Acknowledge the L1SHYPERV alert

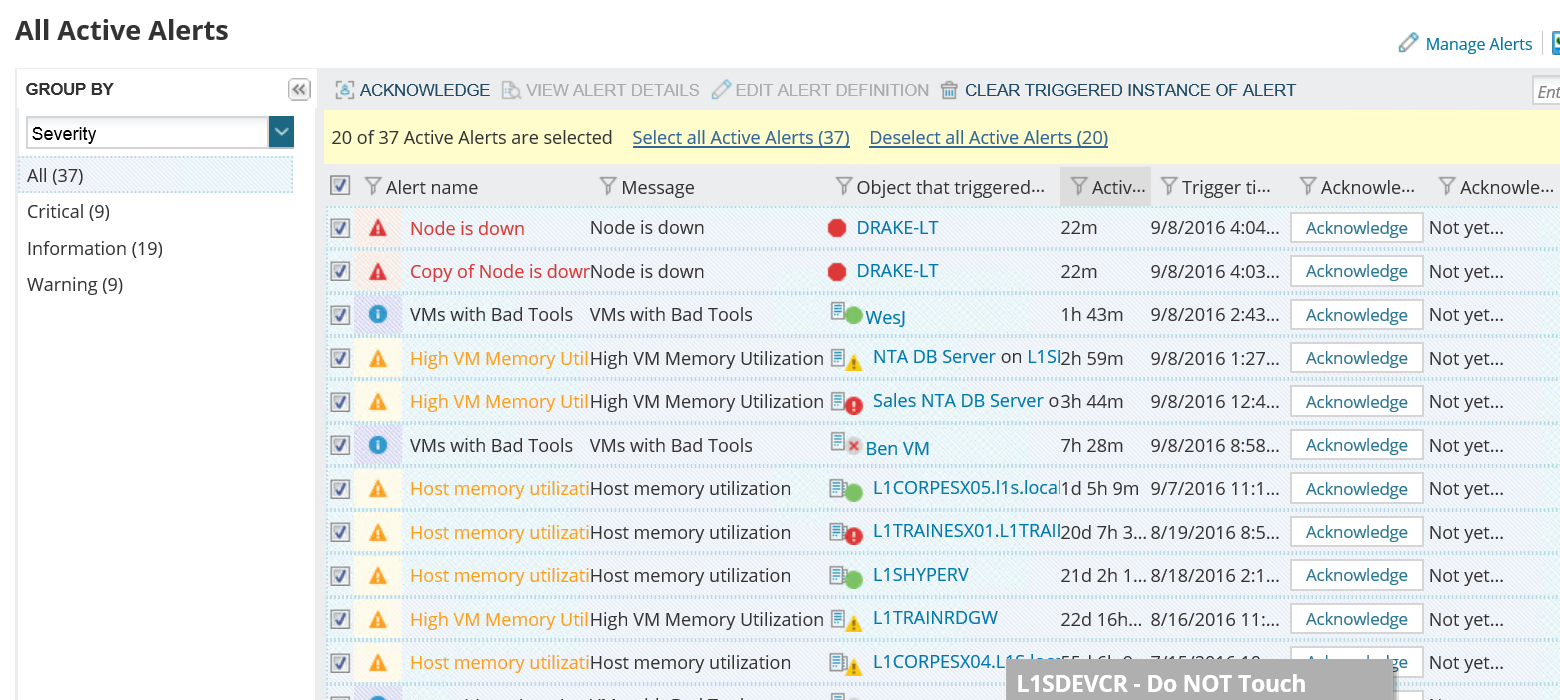point(1356,575)
